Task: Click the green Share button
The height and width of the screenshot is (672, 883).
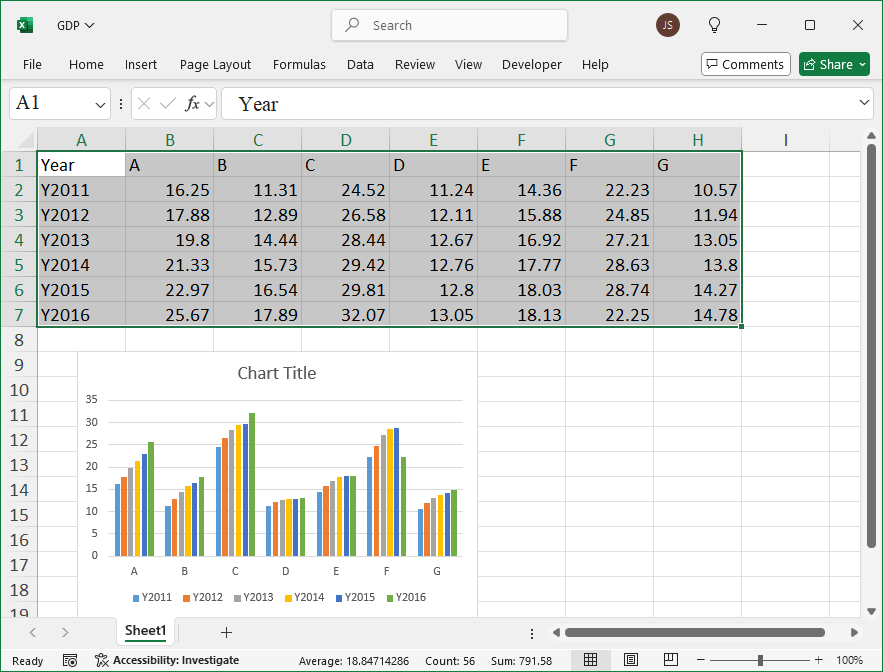Action: tap(834, 64)
